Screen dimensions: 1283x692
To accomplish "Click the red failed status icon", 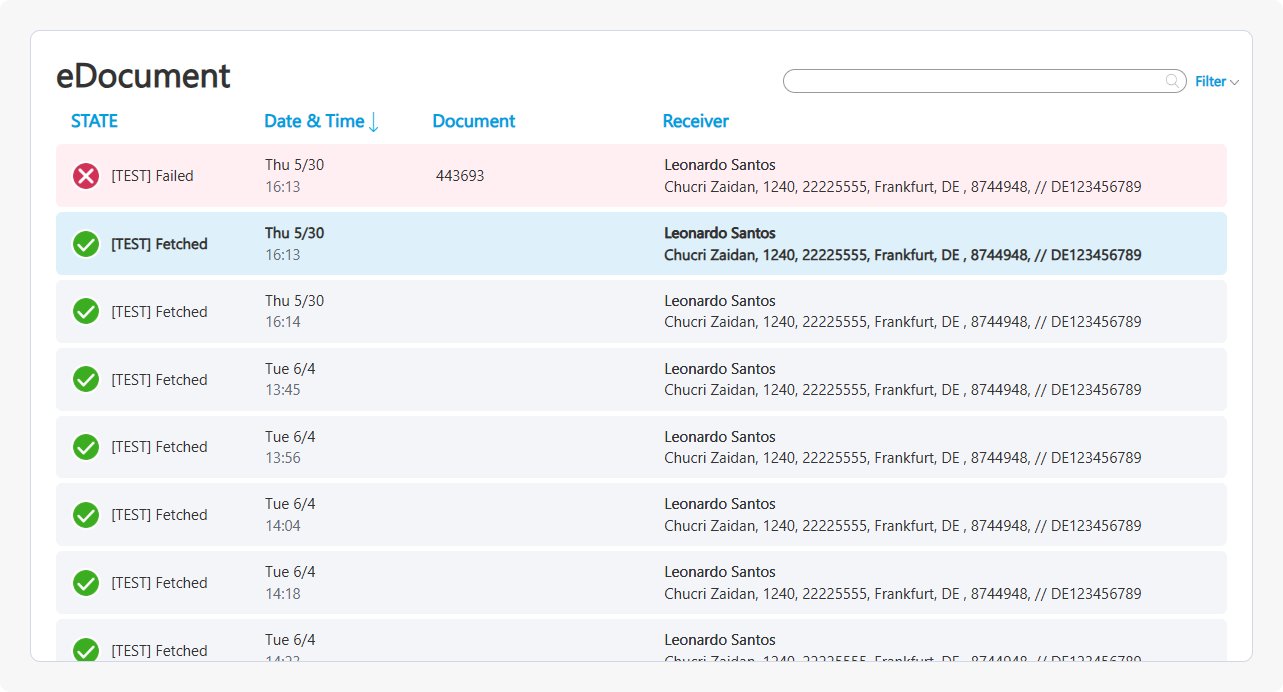I will (x=85, y=175).
